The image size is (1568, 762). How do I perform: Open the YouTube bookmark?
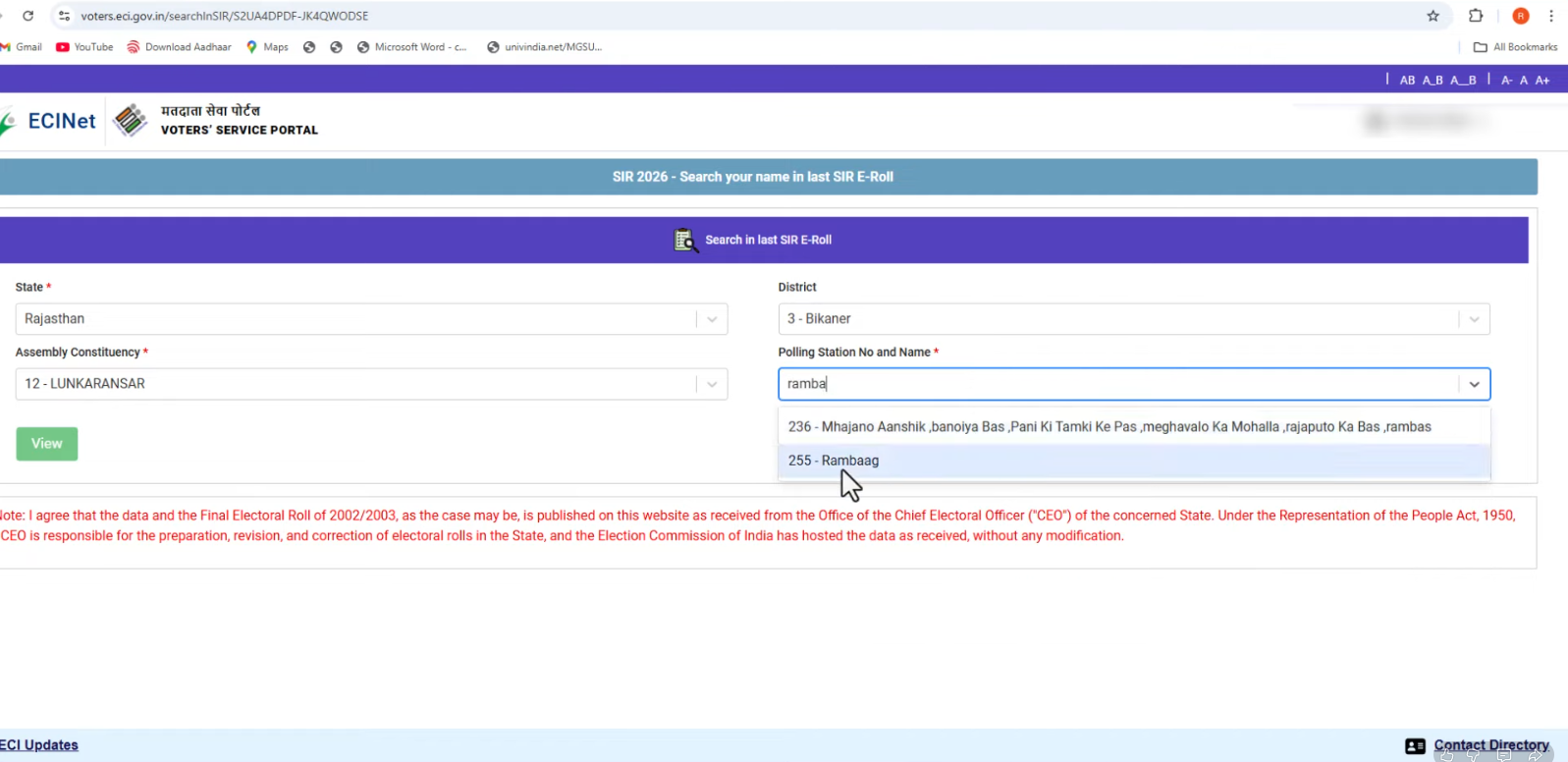click(x=84, y=47)
